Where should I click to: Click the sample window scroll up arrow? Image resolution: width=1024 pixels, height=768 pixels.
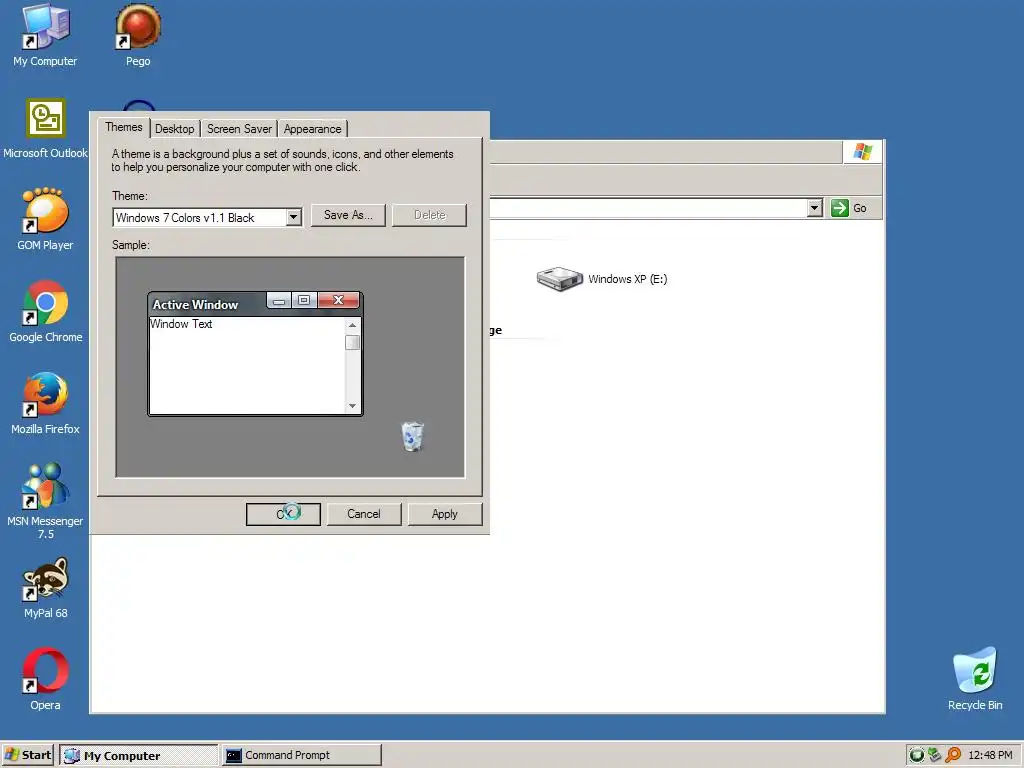pos(353,325)
